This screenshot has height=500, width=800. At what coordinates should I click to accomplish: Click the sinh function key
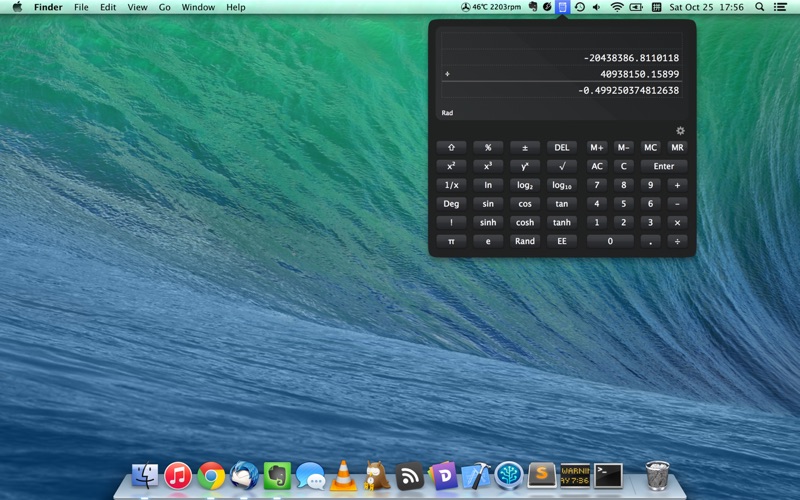click(488, 222)
